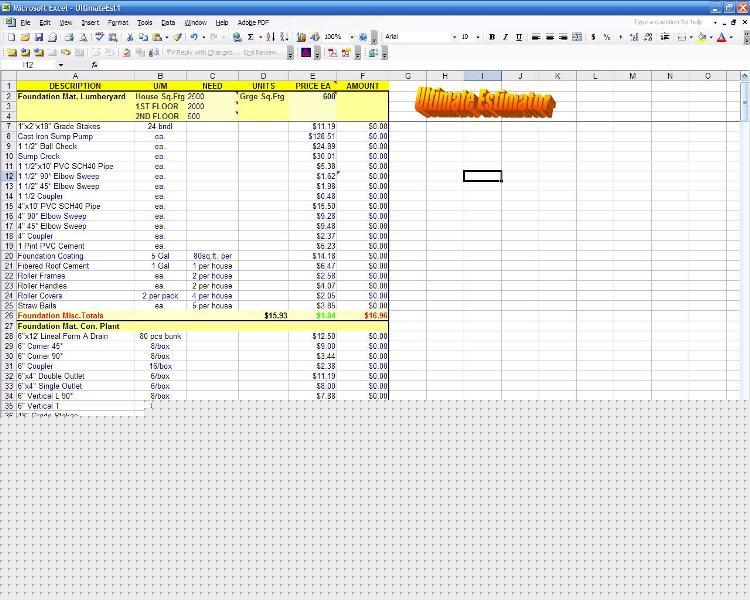The height and width of the screenshot is (600, 750).
Task: Undo the last action
Action: coord(194,37)
